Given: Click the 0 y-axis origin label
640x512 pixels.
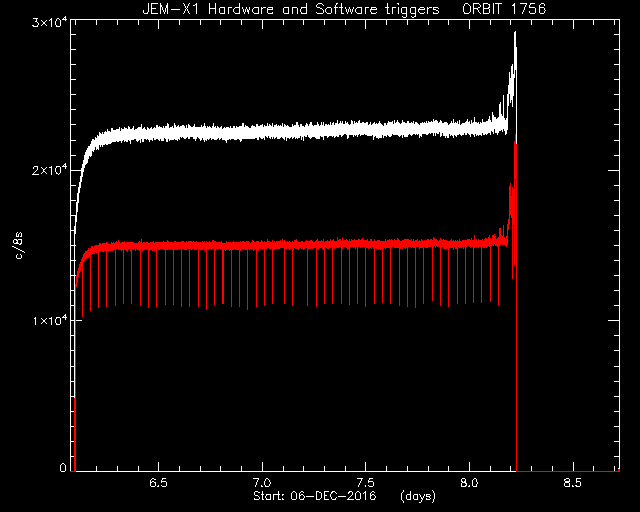Looking at the screenshot, I should point(63,468).
